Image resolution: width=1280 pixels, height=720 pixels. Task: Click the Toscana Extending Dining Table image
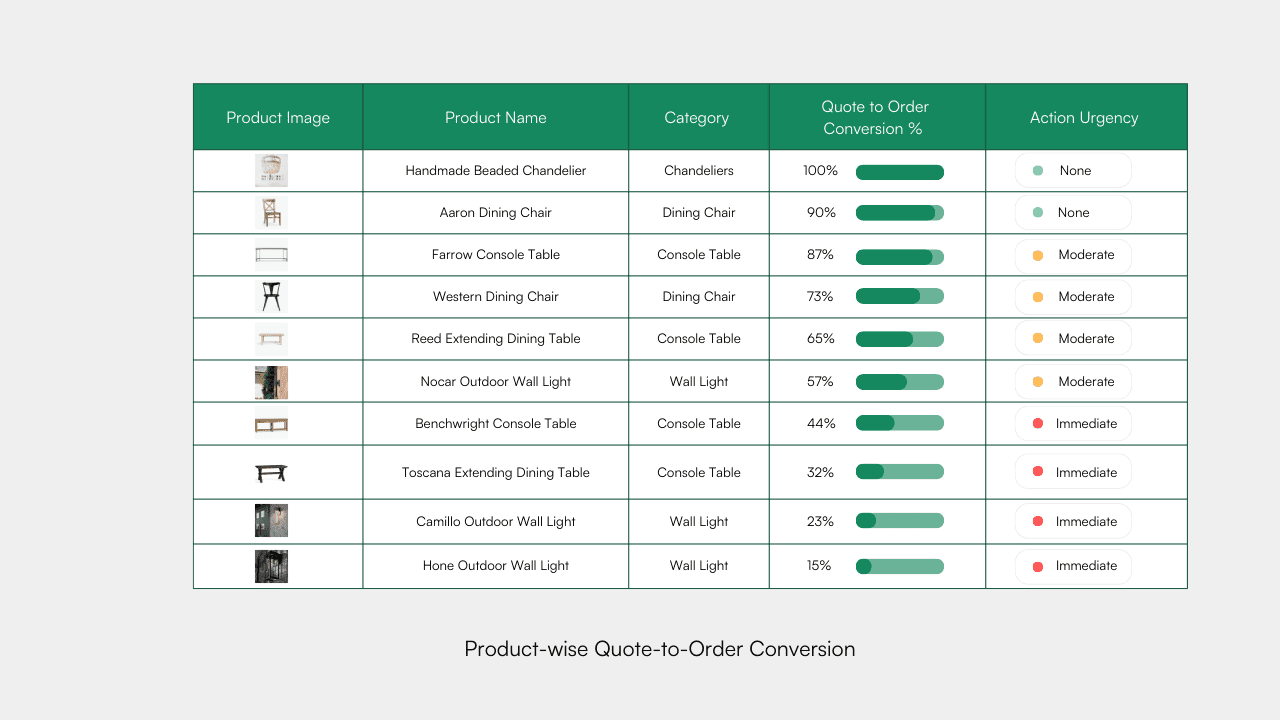click(x=271, y=473)
